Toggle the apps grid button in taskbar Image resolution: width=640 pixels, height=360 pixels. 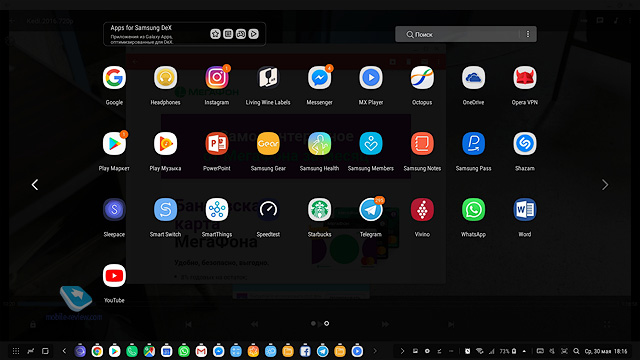[x=16, y=351]
